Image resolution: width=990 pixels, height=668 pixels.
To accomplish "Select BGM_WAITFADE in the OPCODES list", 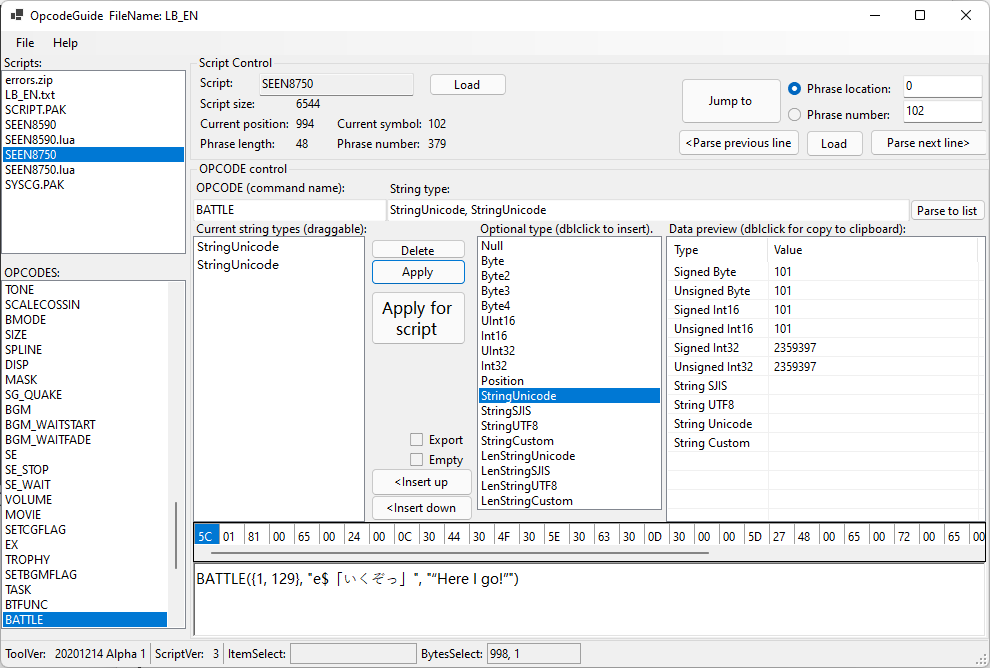I will click(85, 439).
